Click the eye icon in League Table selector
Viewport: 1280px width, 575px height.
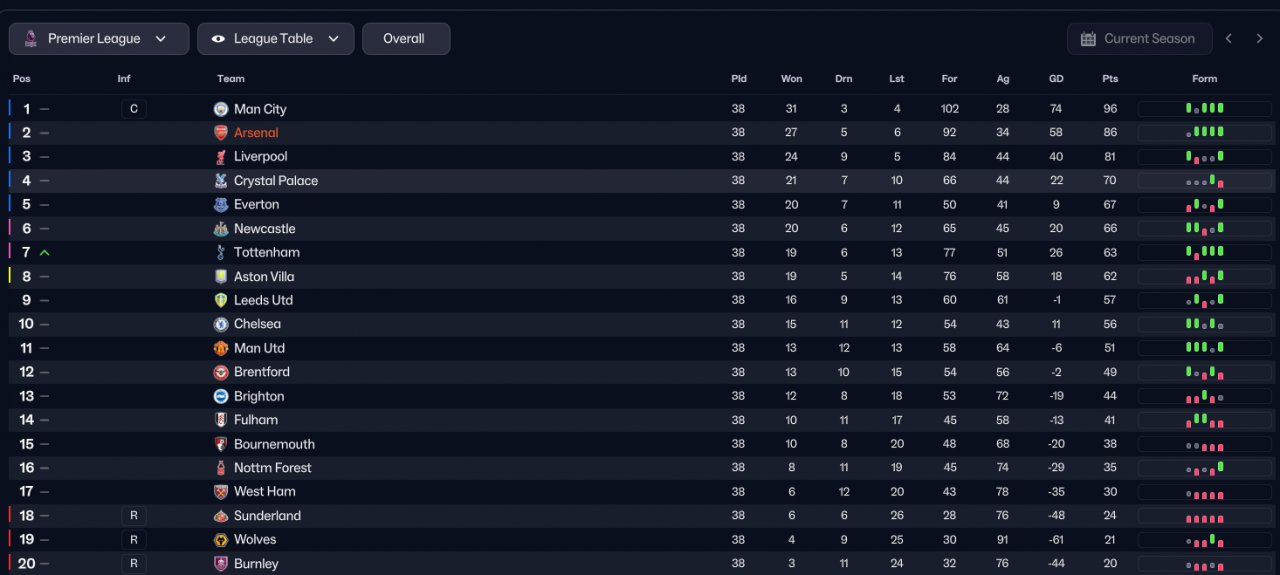click(217, 39)
